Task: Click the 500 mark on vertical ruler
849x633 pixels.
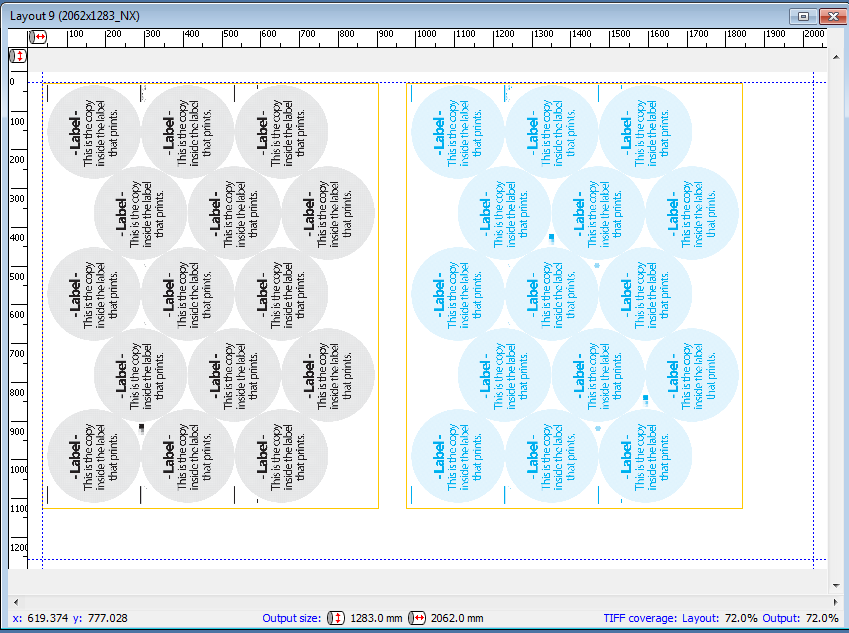Action: [x=18, y=275]
